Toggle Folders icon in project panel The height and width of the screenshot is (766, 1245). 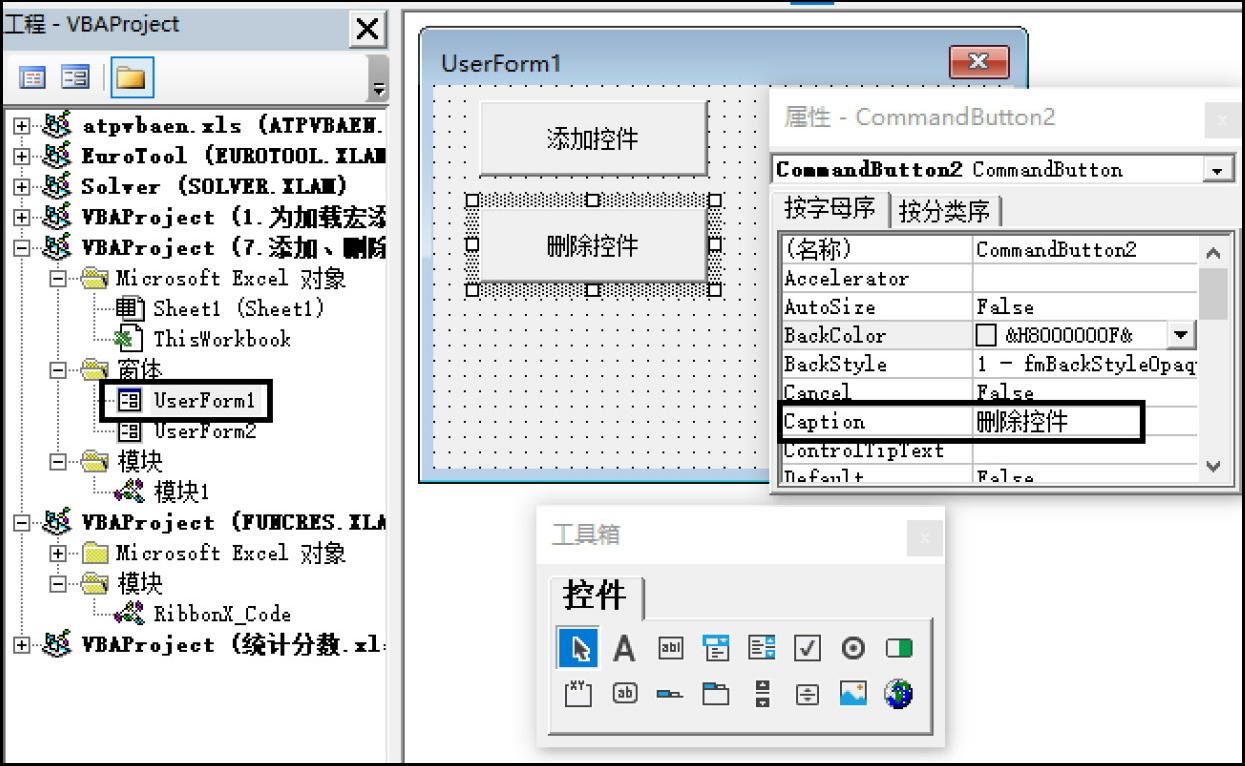[x=132, y=78]
